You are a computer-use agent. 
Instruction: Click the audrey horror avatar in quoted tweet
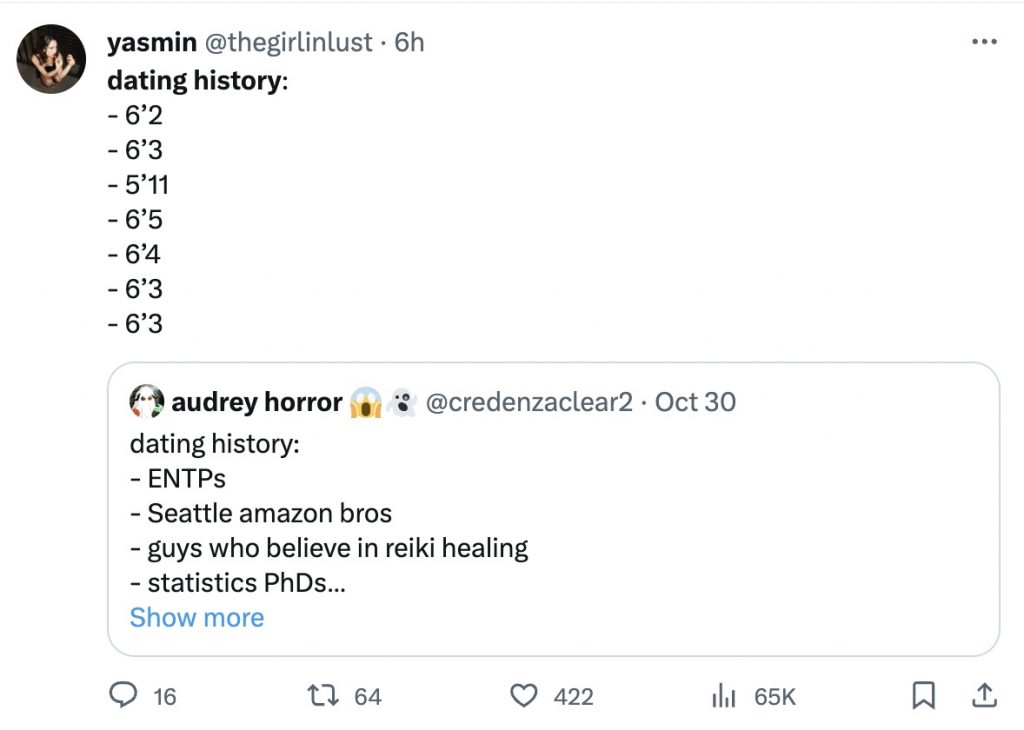click(147, 402)
